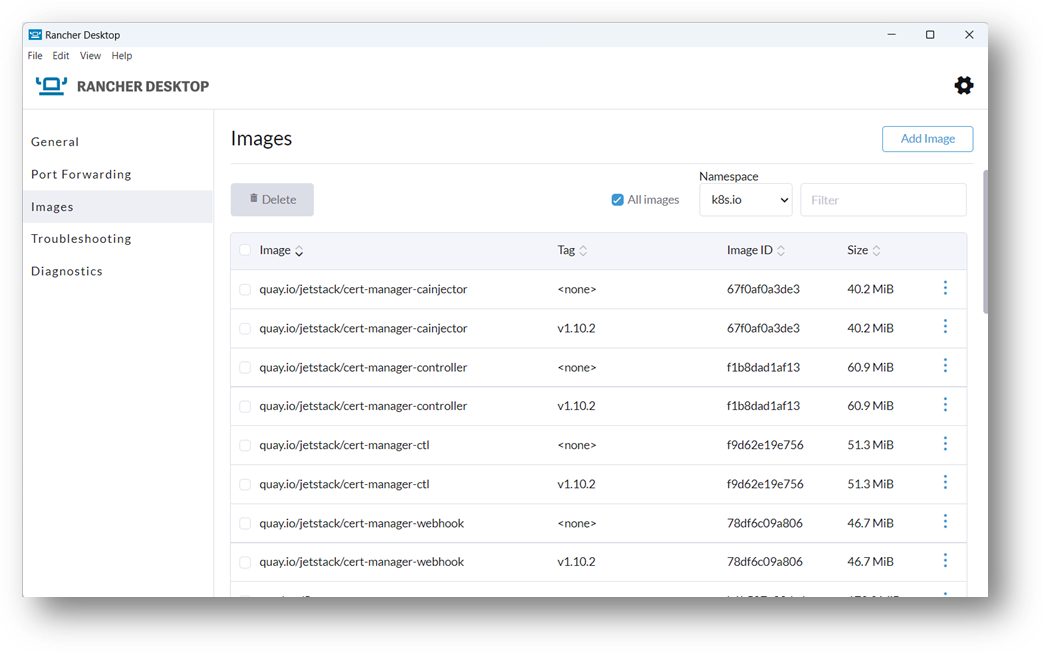Uncheck the All images checkbox
1043x652 pixels.
point(617,200)
